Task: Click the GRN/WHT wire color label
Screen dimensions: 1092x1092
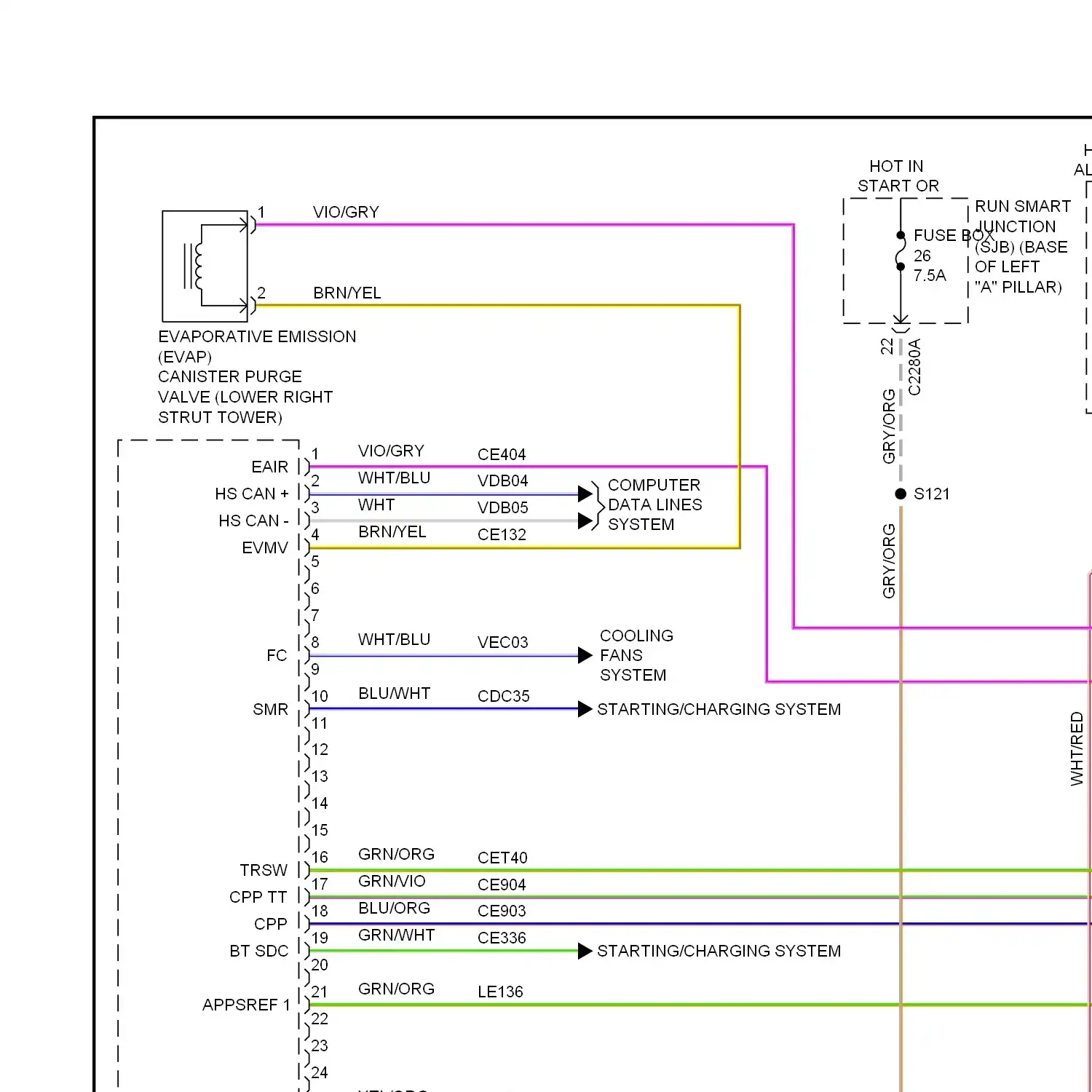Action: coord(396,935)
